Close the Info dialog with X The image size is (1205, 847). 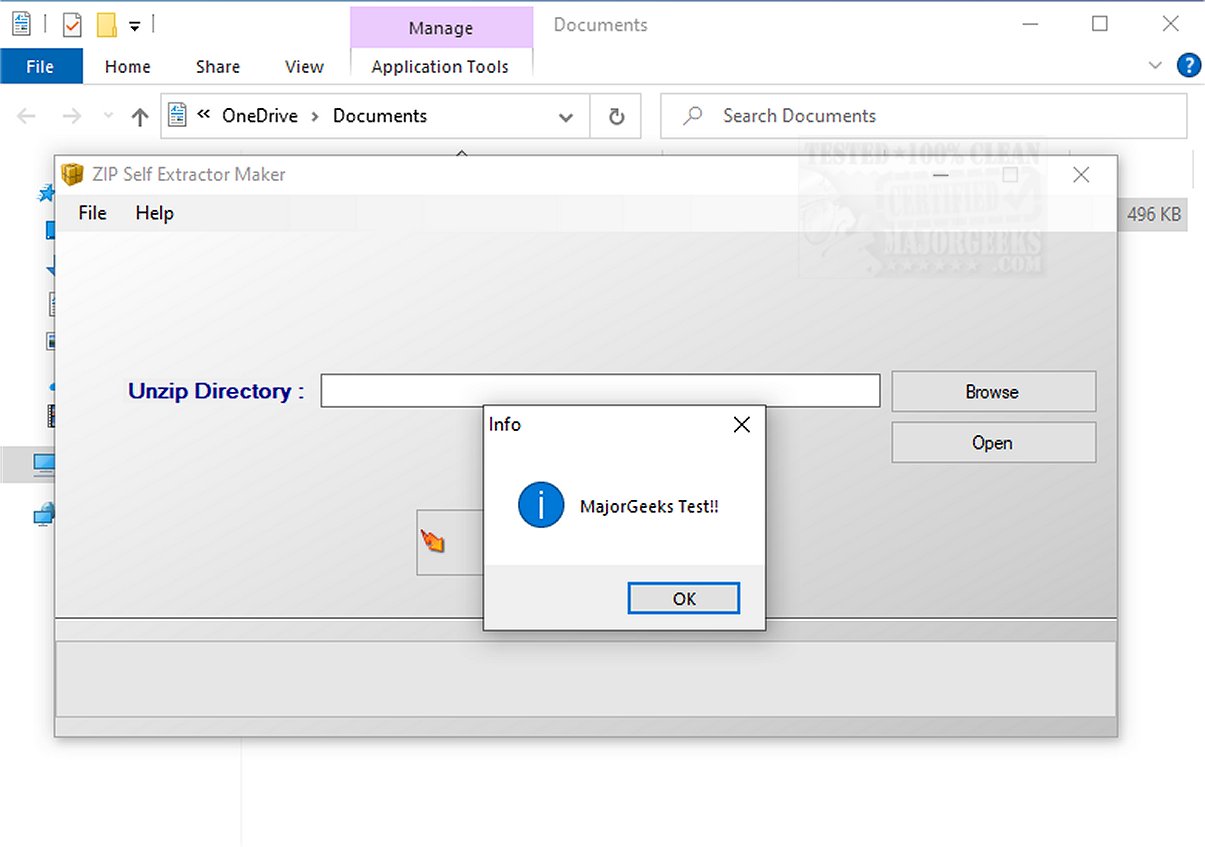click(x=741, y=425)
